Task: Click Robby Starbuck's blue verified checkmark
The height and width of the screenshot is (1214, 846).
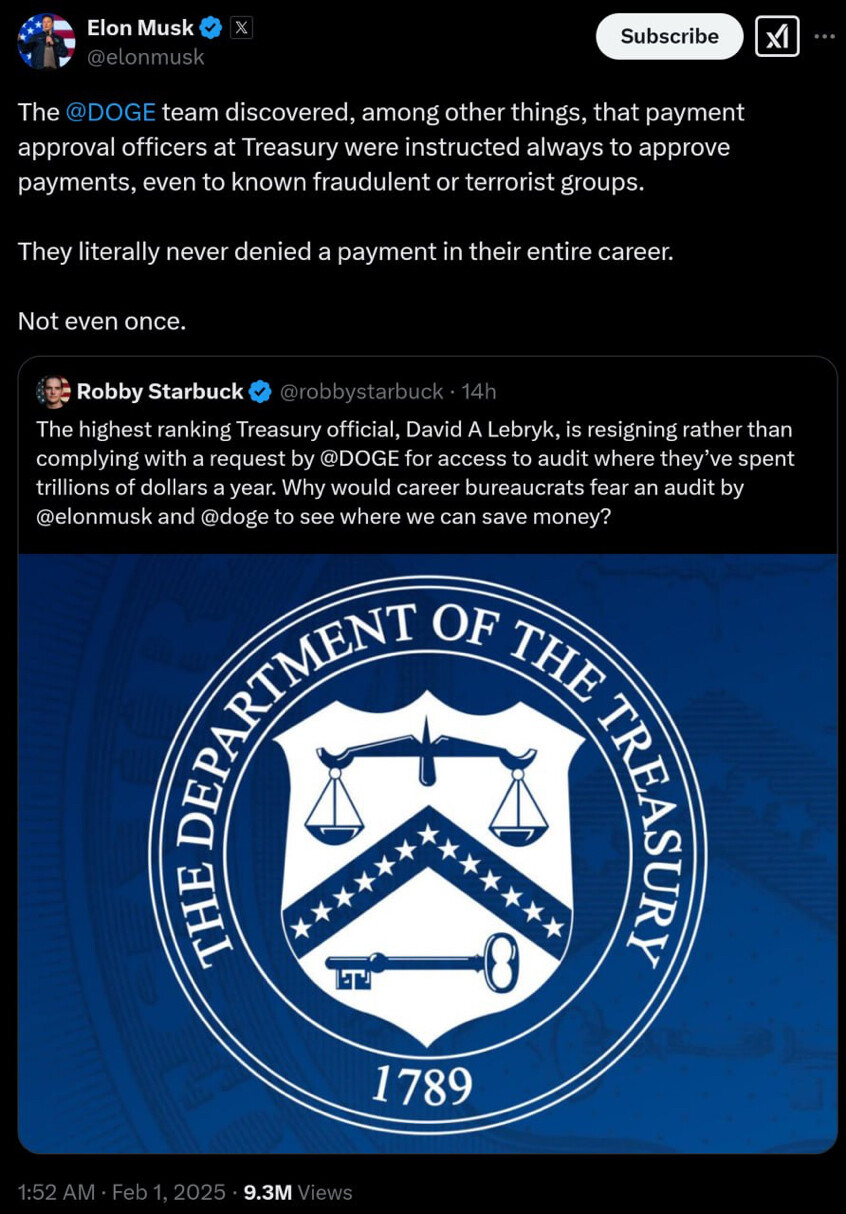Action: pos(260,392)
